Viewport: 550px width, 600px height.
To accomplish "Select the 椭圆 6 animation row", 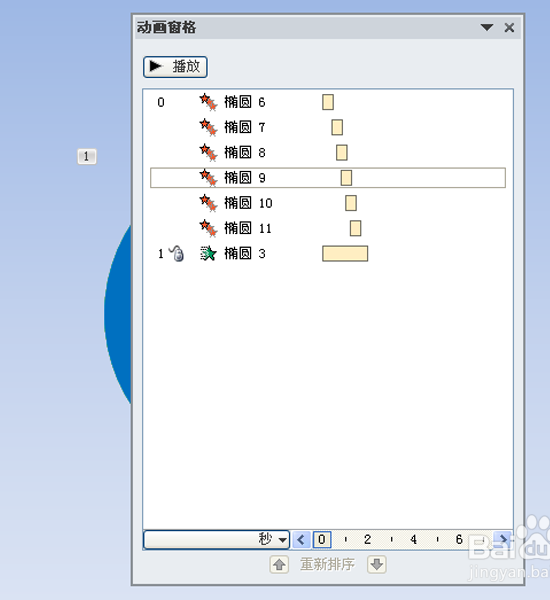I will 328,102.
